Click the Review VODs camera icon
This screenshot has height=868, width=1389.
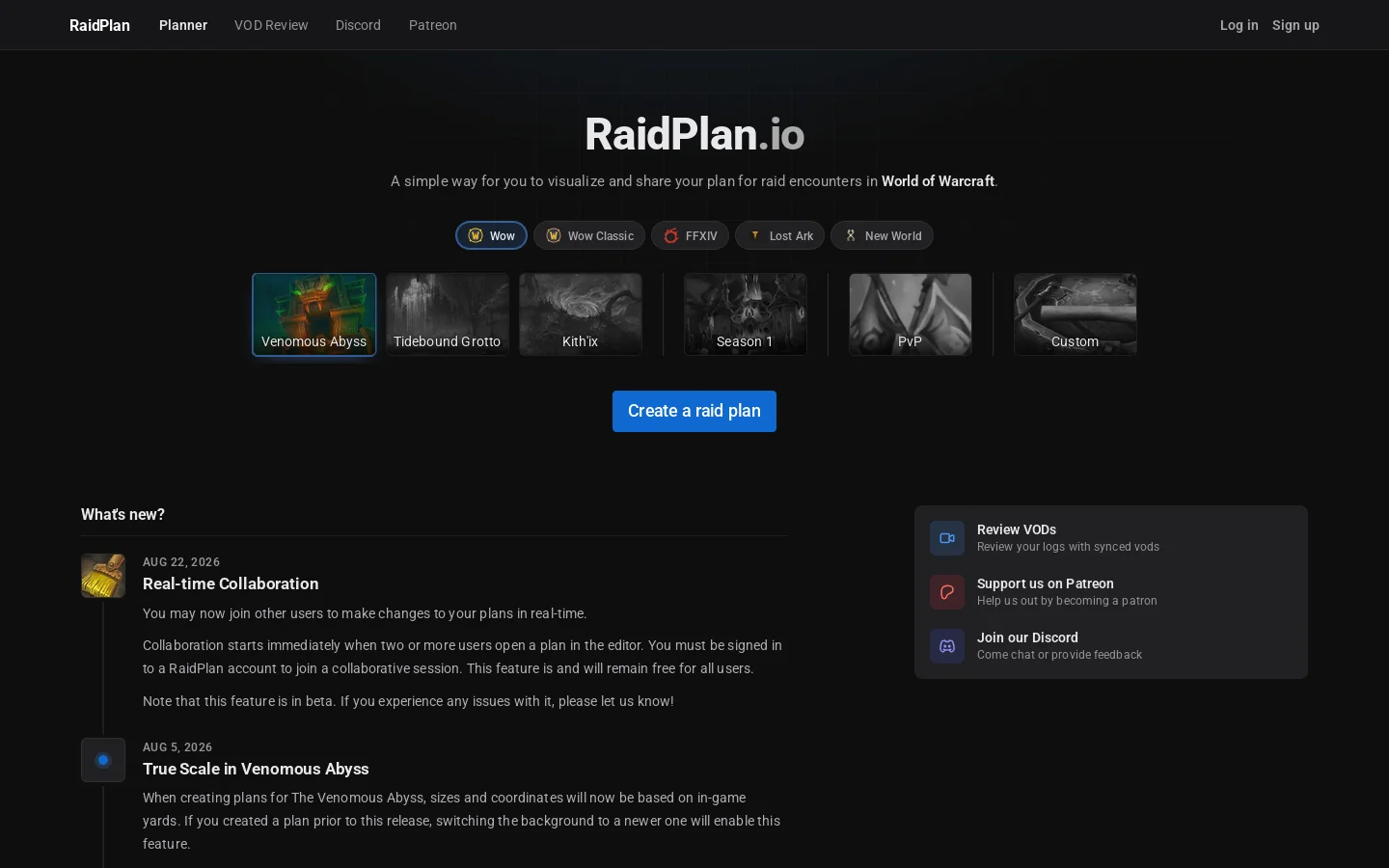pyautogui.click(x=947, y=538)
